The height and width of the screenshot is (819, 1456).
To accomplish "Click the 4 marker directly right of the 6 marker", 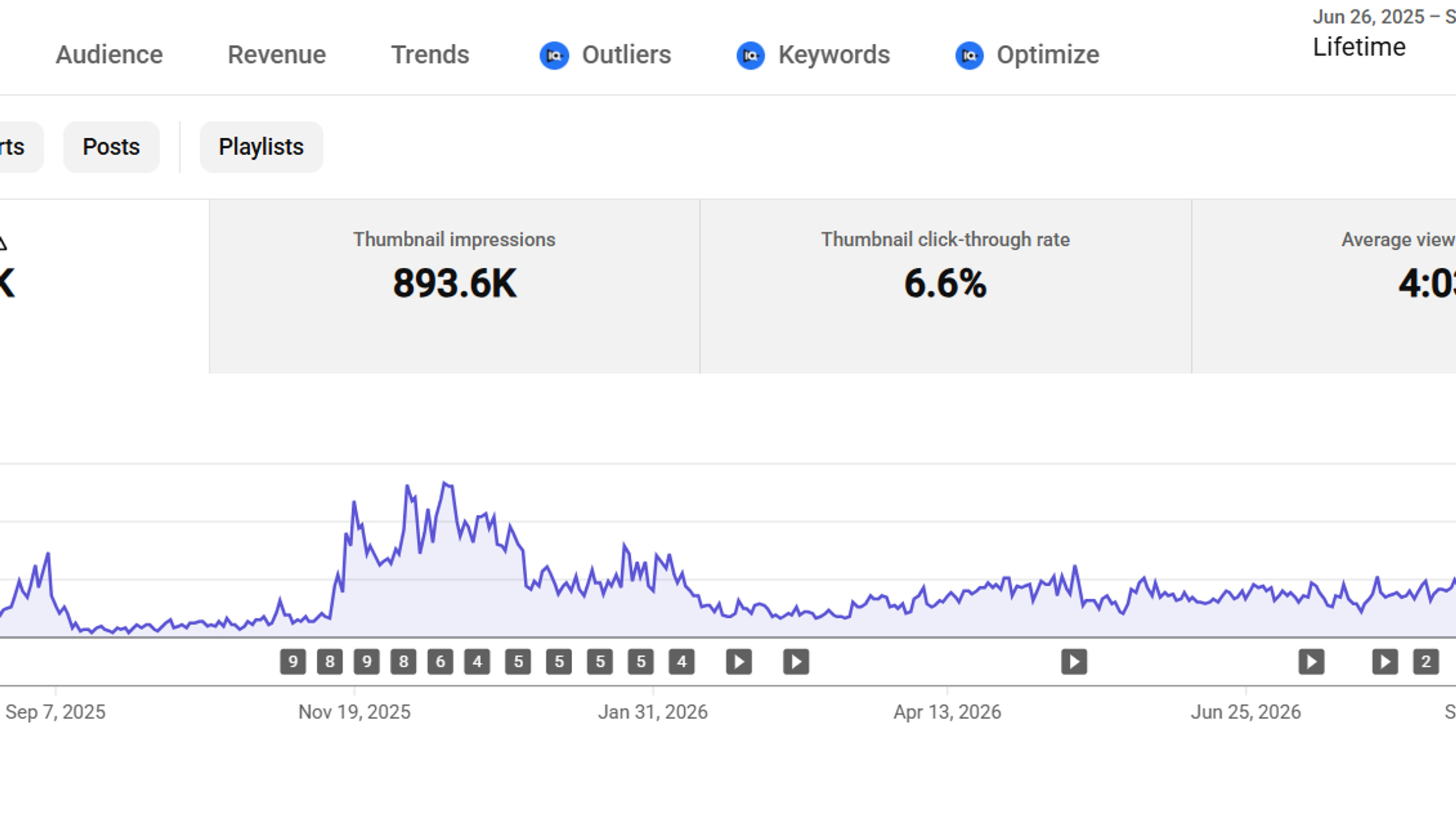I will [477, 662].
